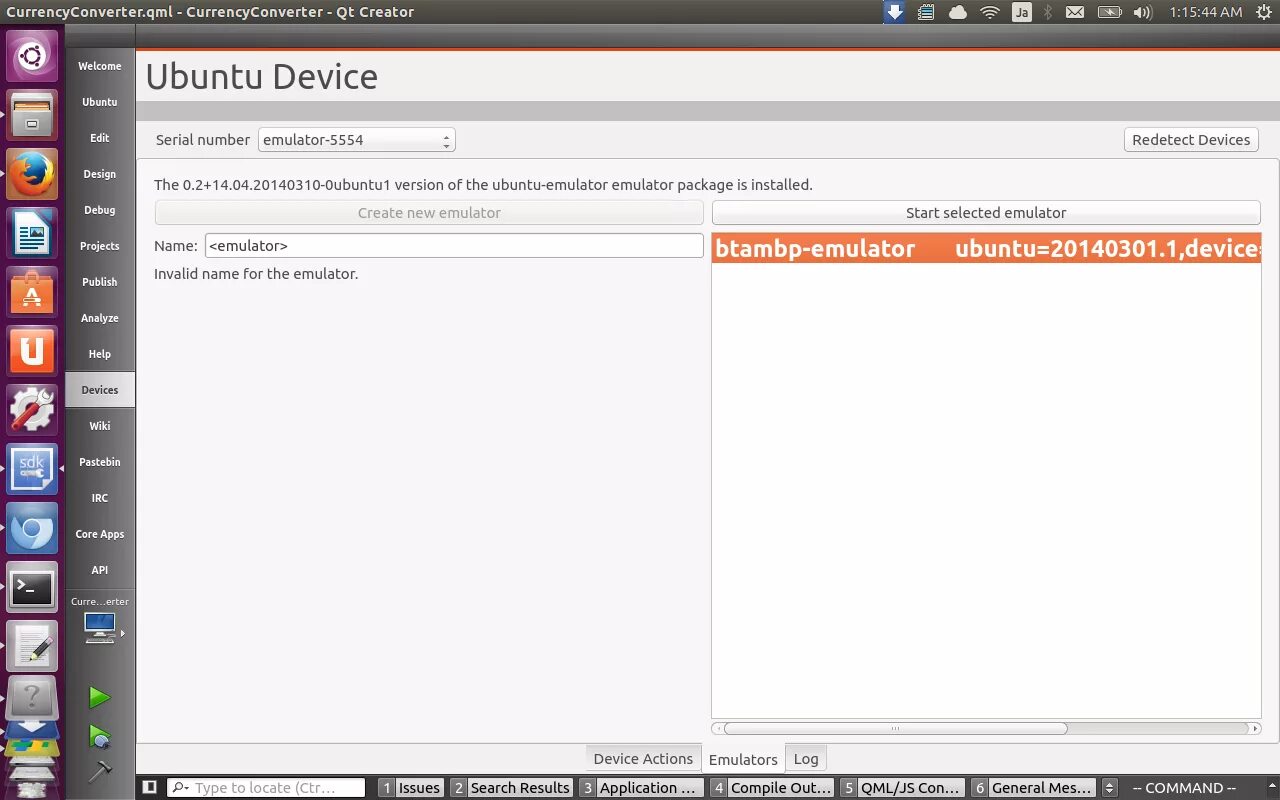Switch to the Debug mode
The width and height of the screenshot is (1280, 800).
pos(100,210)
